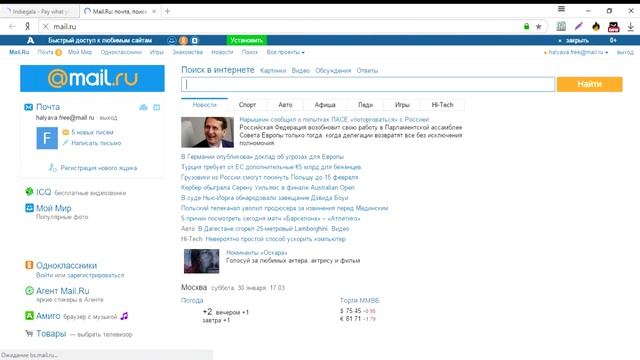Click the browser back arrow
The image size is (640, 360).
click(12, 27)
